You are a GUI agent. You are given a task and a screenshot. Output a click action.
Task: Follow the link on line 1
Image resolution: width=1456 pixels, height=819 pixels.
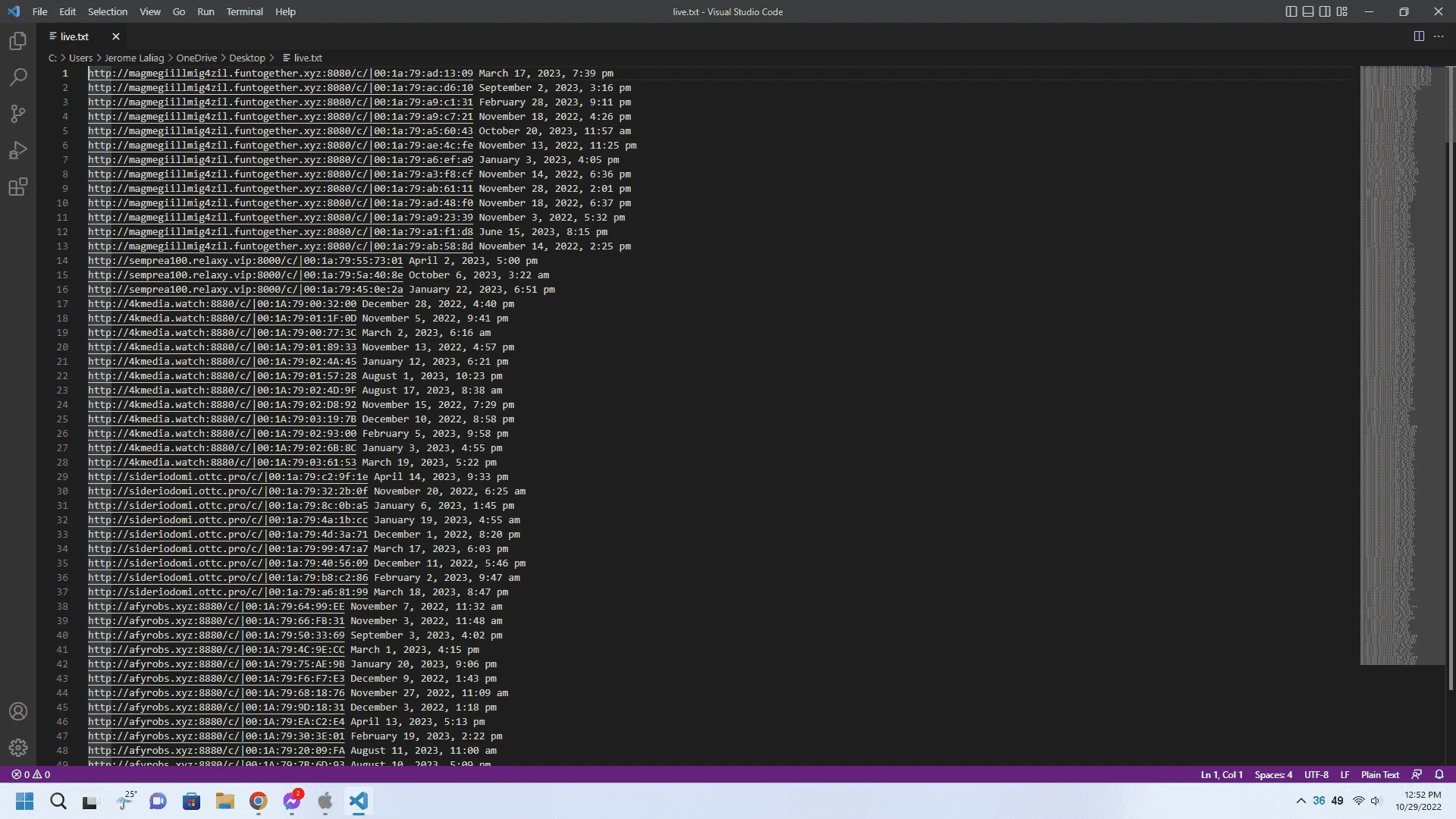pos(281,74)
